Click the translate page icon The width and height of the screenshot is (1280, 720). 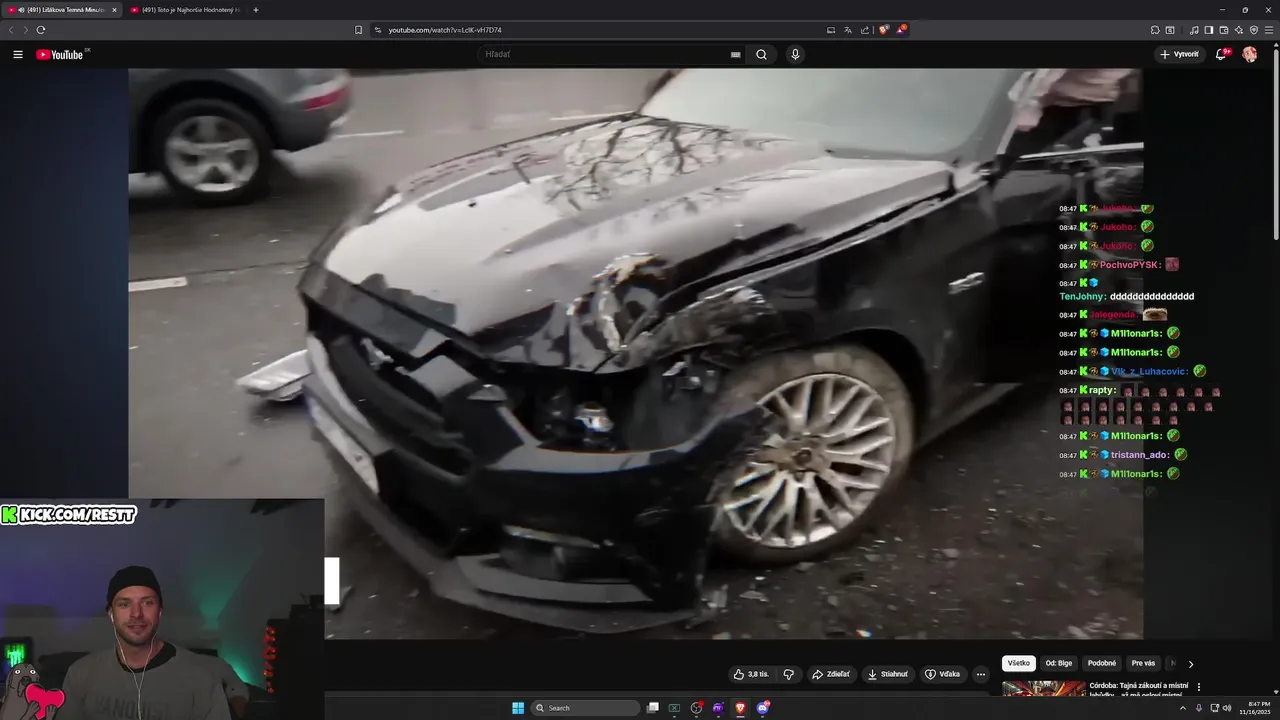848,30
